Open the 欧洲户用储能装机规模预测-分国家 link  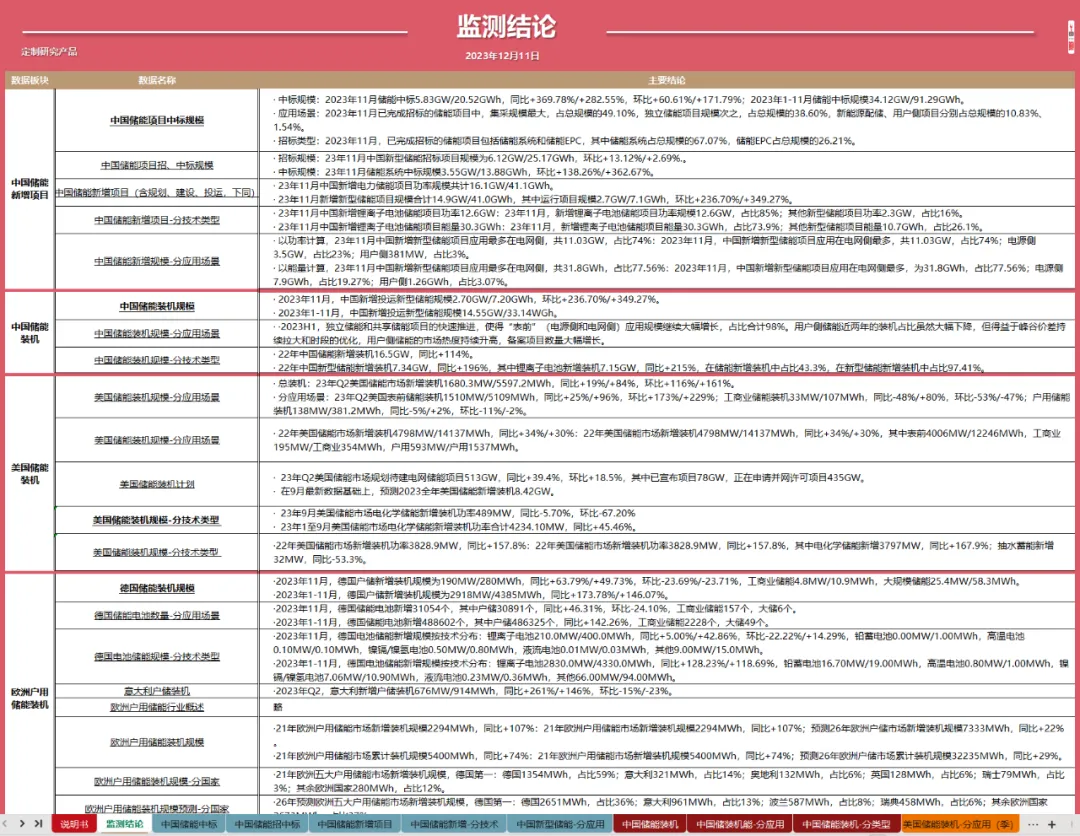pos(157,809)
